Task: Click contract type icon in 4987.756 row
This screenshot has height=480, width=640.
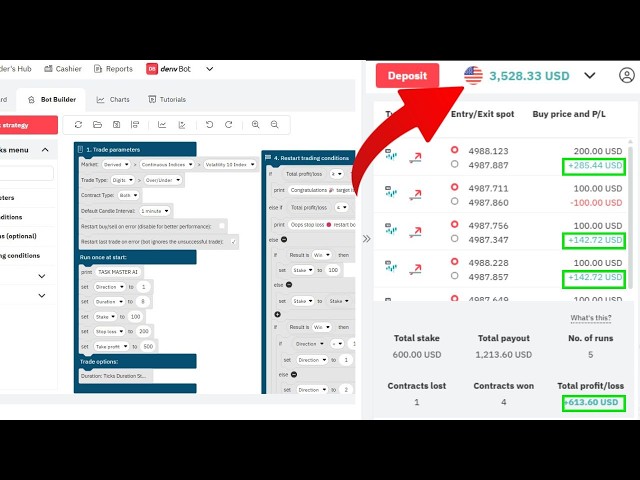Action: [391, 229]
